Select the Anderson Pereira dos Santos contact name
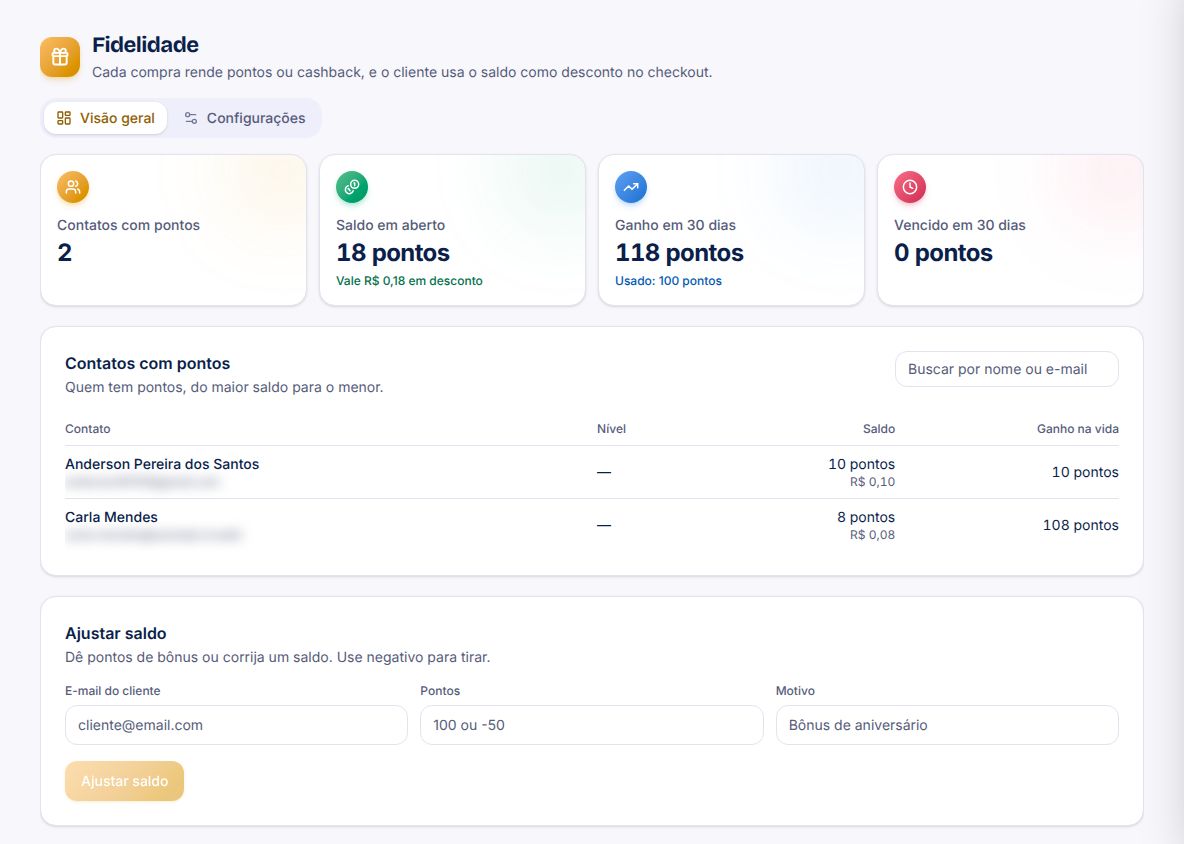This screenshot has width=1184, height=844. coord(162,464)
